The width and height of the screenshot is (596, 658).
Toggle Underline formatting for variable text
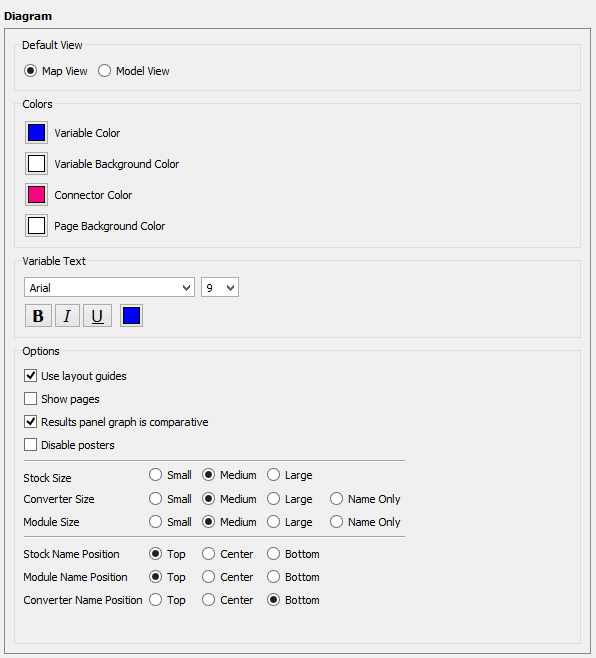click(x=97, y=316)
